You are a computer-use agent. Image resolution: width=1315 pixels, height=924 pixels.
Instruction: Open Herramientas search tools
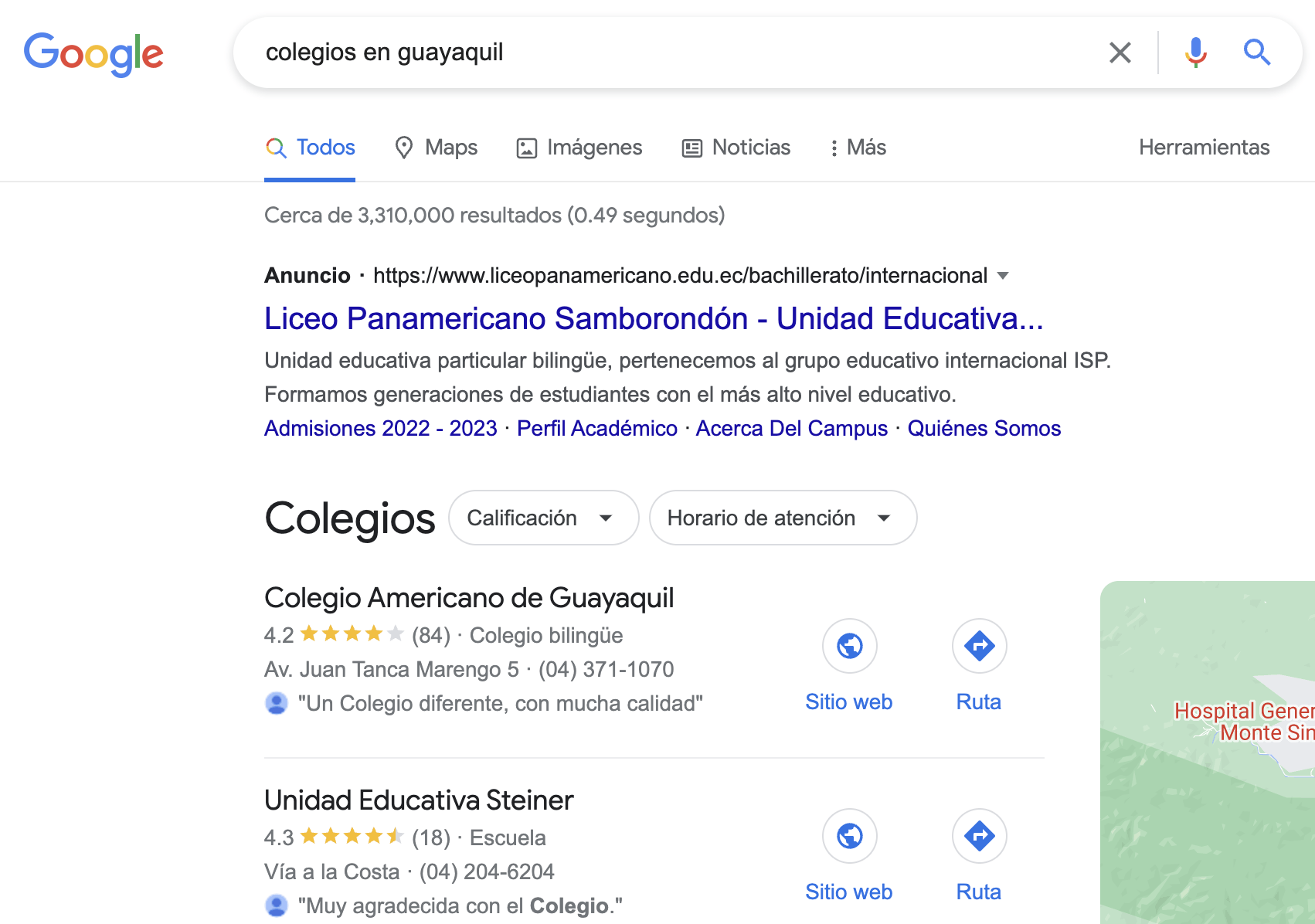point(1204,148)
